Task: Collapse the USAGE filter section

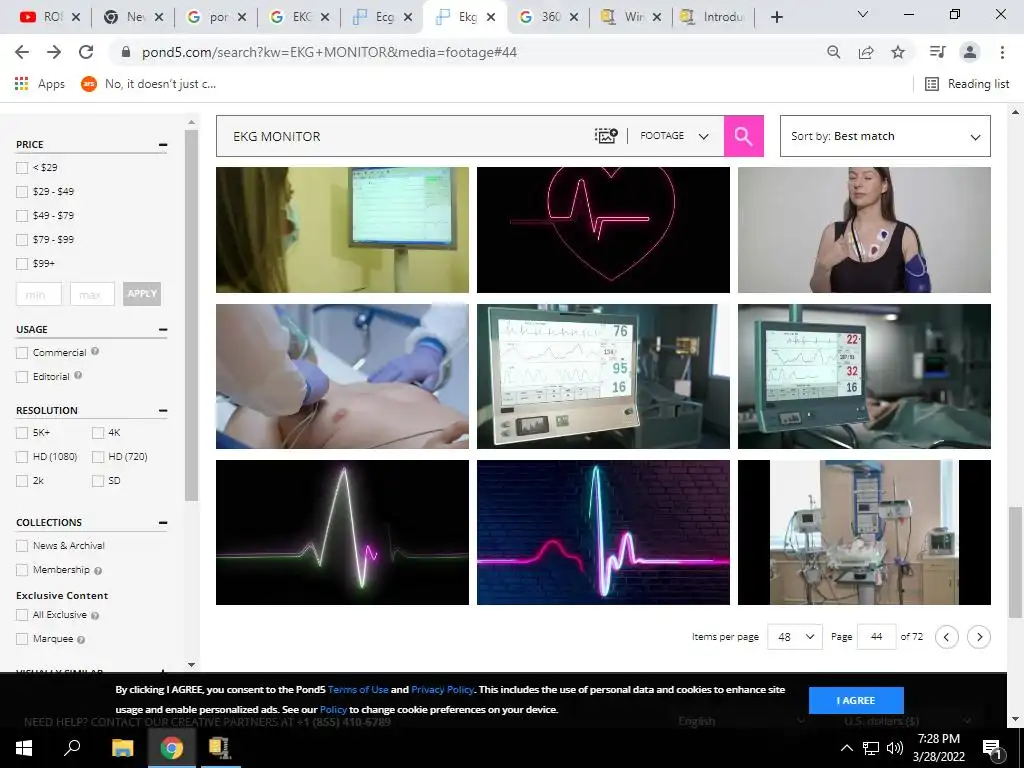Action: tap(163, 330)
